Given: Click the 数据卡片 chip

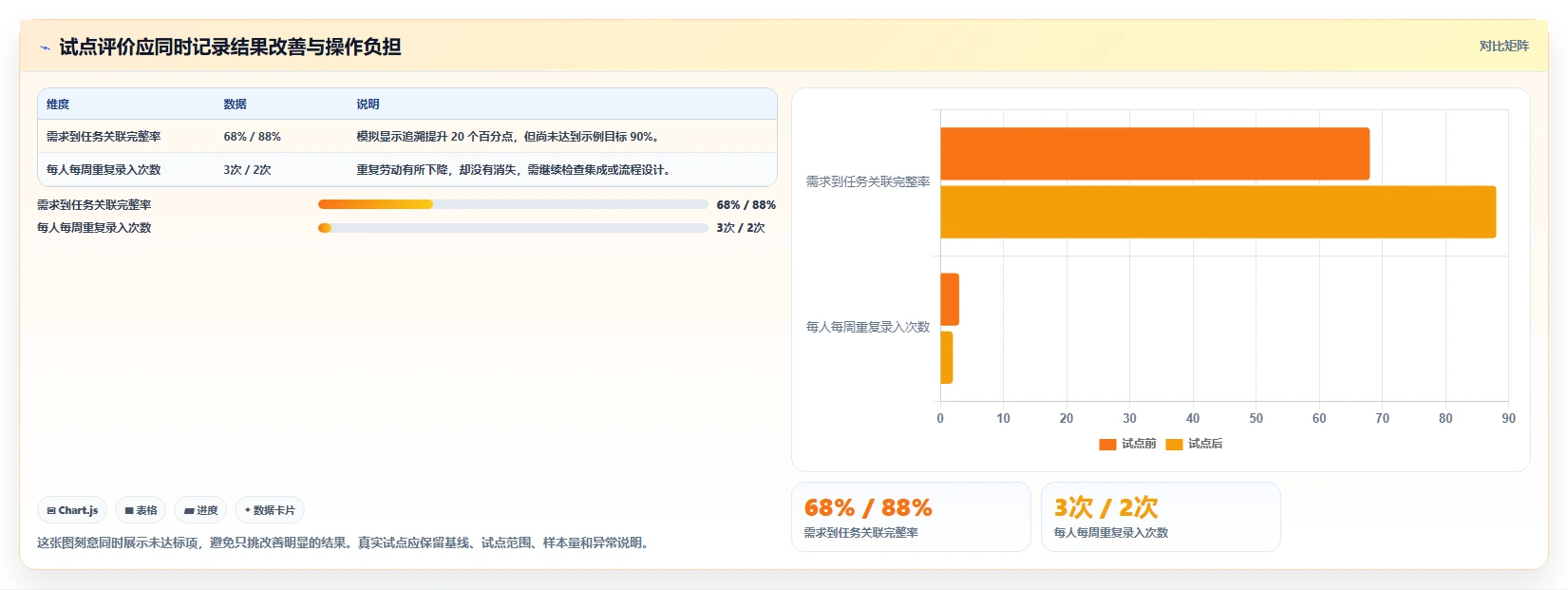Looking at the screenshot, I should 270,510.
